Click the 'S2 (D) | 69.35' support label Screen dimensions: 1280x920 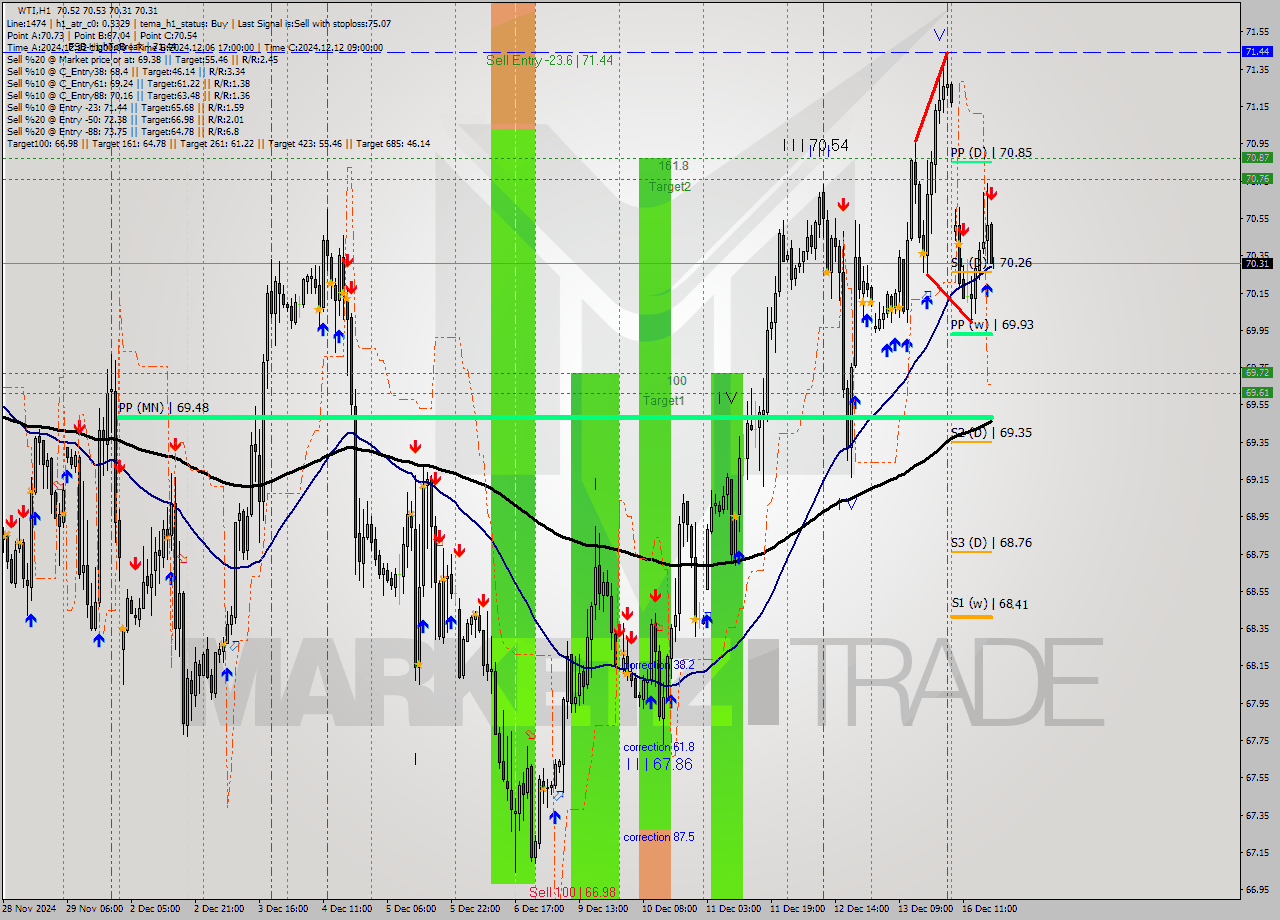click(991, 432)
